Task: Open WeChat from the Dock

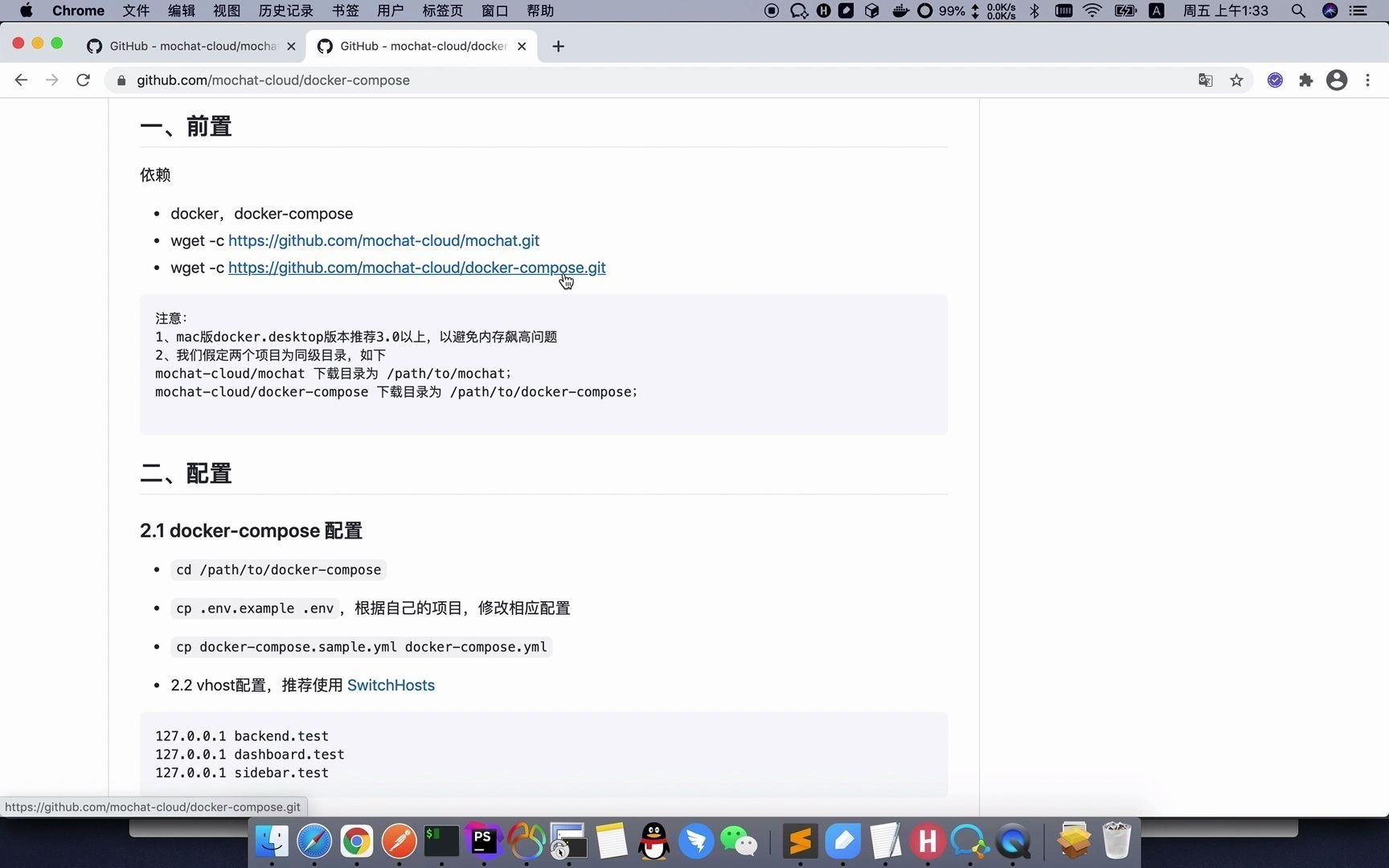Action: pos(739,841)
